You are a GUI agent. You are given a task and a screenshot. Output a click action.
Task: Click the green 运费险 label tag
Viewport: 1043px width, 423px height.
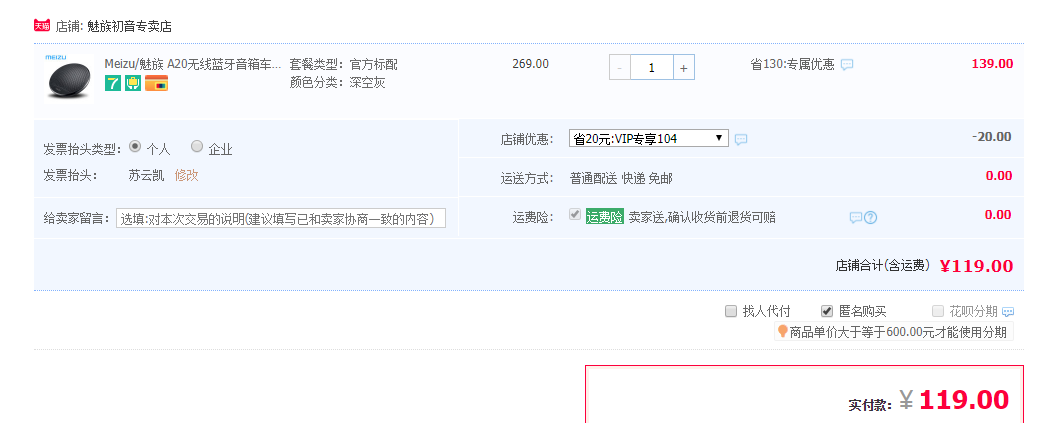coord(605,217)
